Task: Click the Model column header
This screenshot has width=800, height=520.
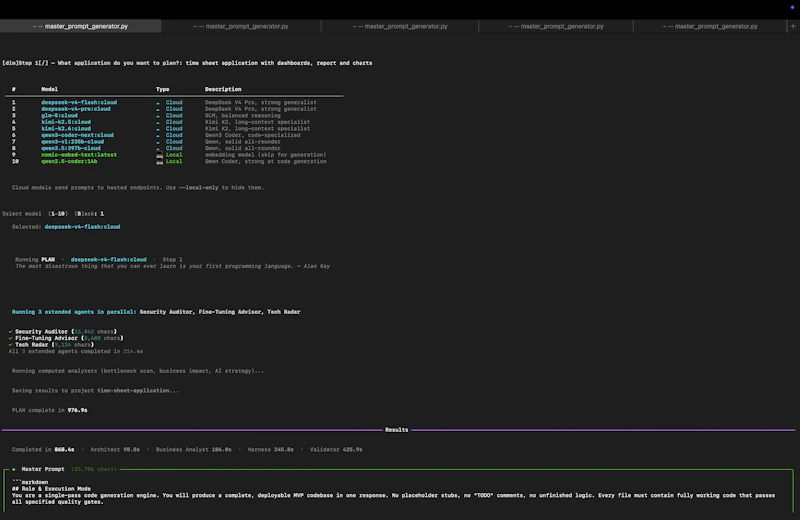Action: coord(49,89)
